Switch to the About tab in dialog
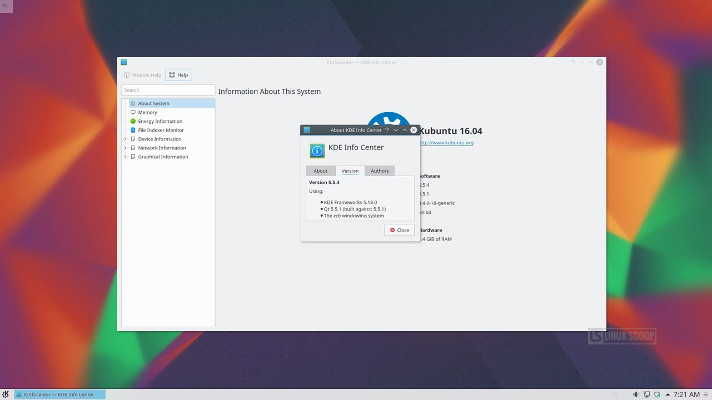Viewport: 712px width, 400px height. click(x=321, y=171)
